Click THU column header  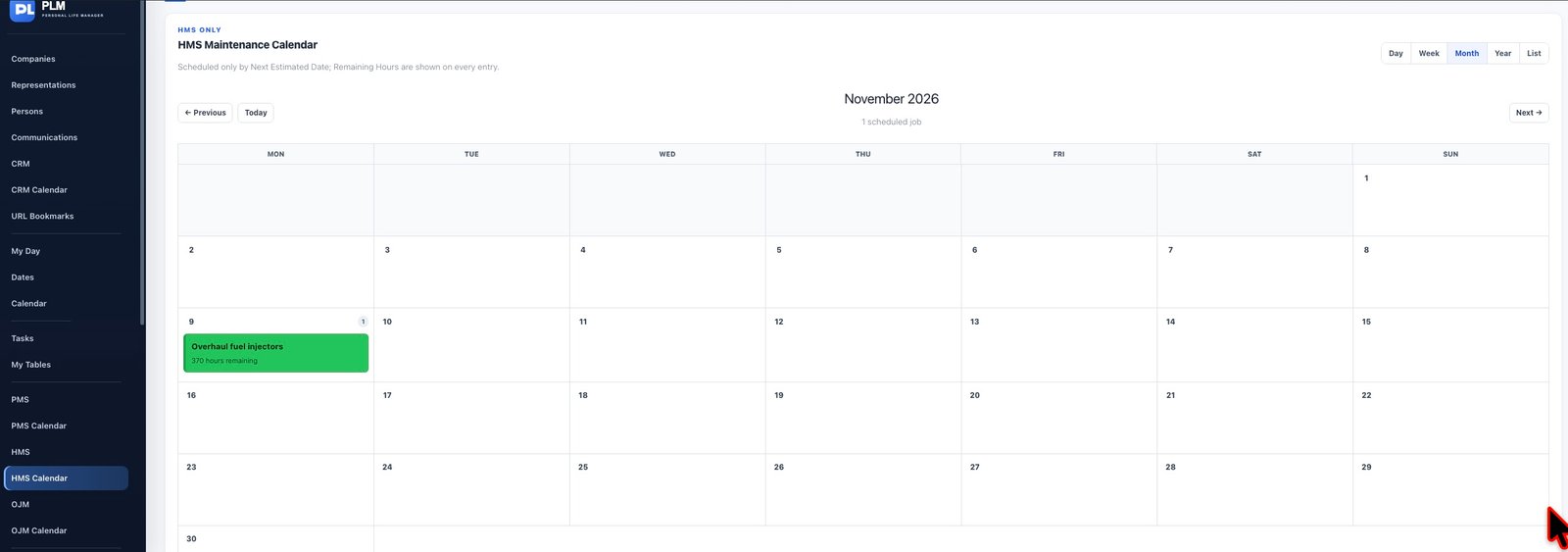(x=863, y=154)
